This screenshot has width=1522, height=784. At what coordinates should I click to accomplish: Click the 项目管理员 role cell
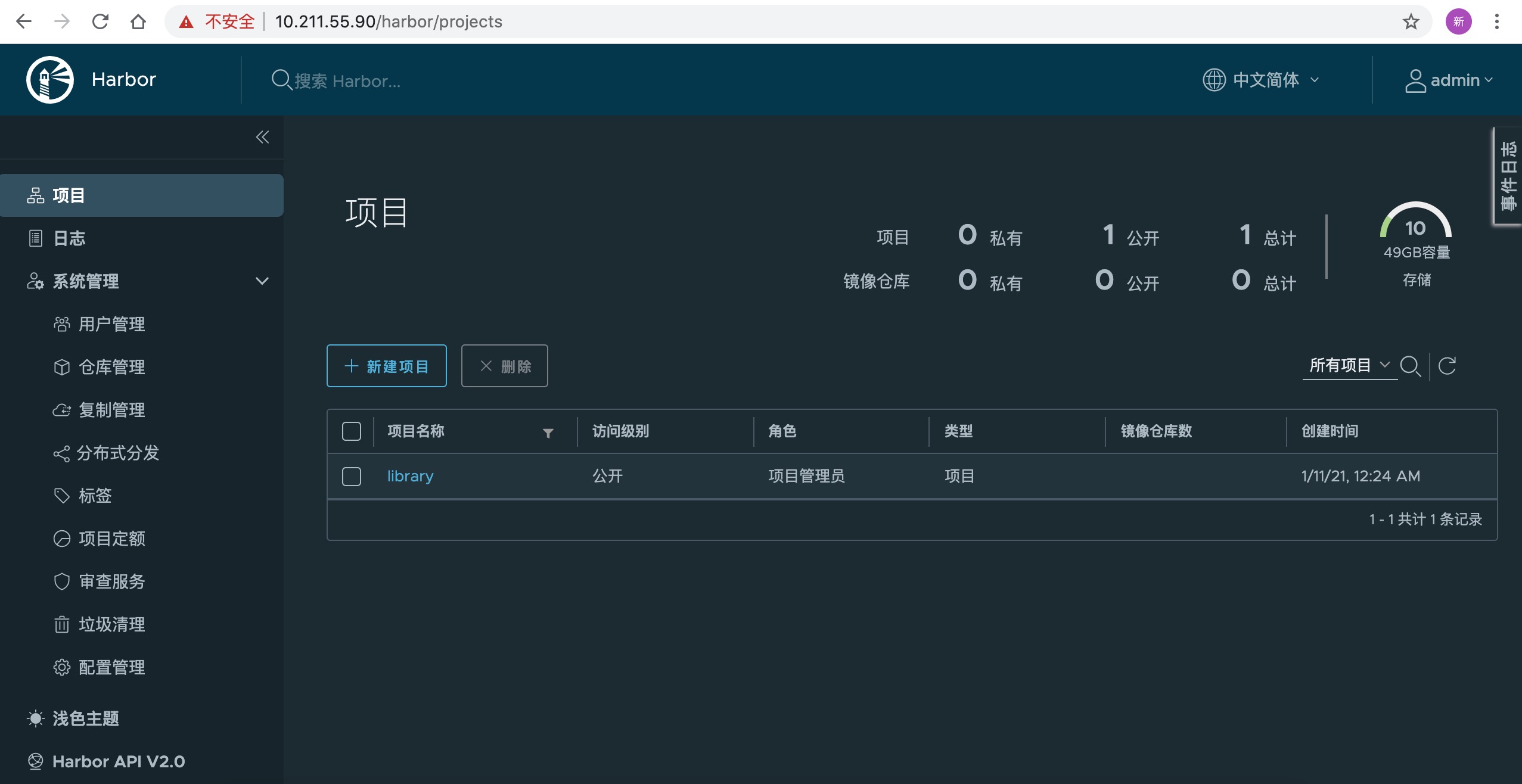pyautogui.click(x=806, y=476)
